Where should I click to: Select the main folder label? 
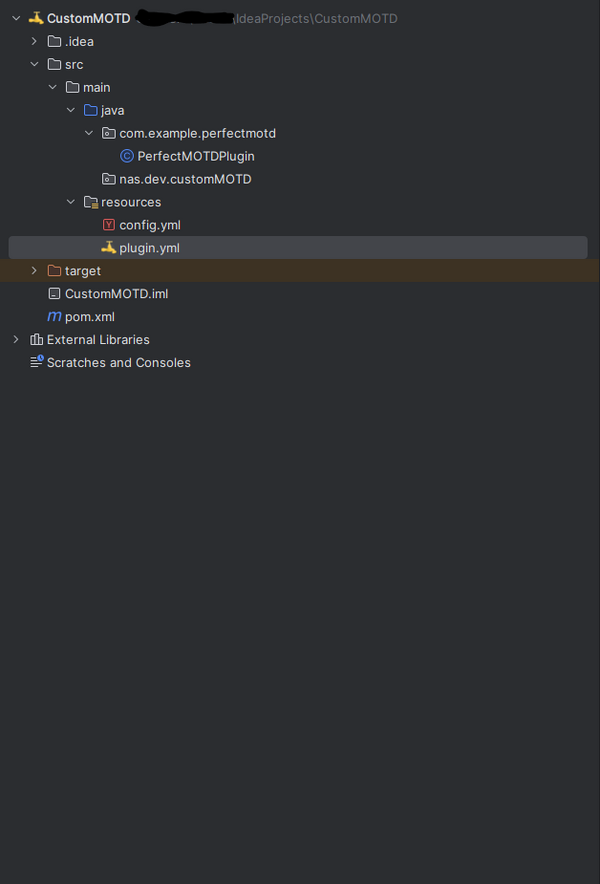coord(96,88)
